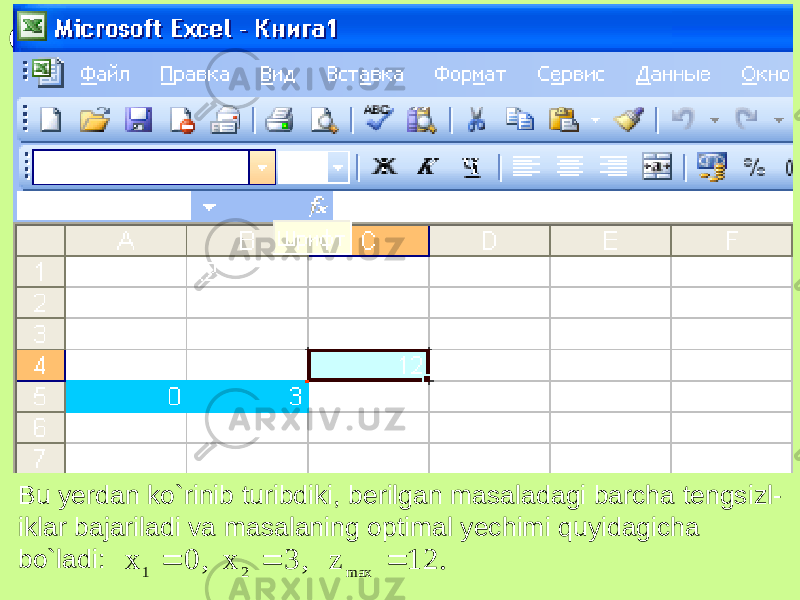Save the workbook with the floppy icon
This screenshot has height=600, width=800.
click(x=138, y=120)
